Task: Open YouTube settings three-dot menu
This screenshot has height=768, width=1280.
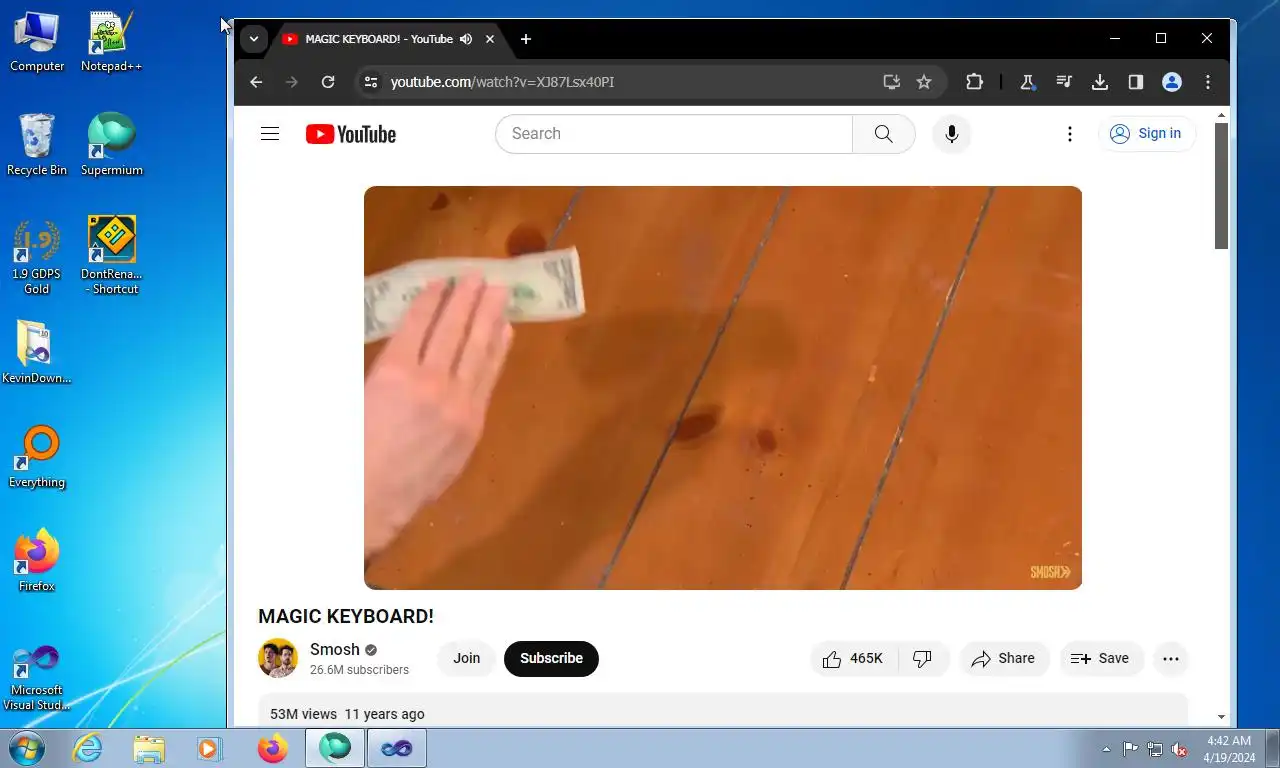Action: (1070, 134)
